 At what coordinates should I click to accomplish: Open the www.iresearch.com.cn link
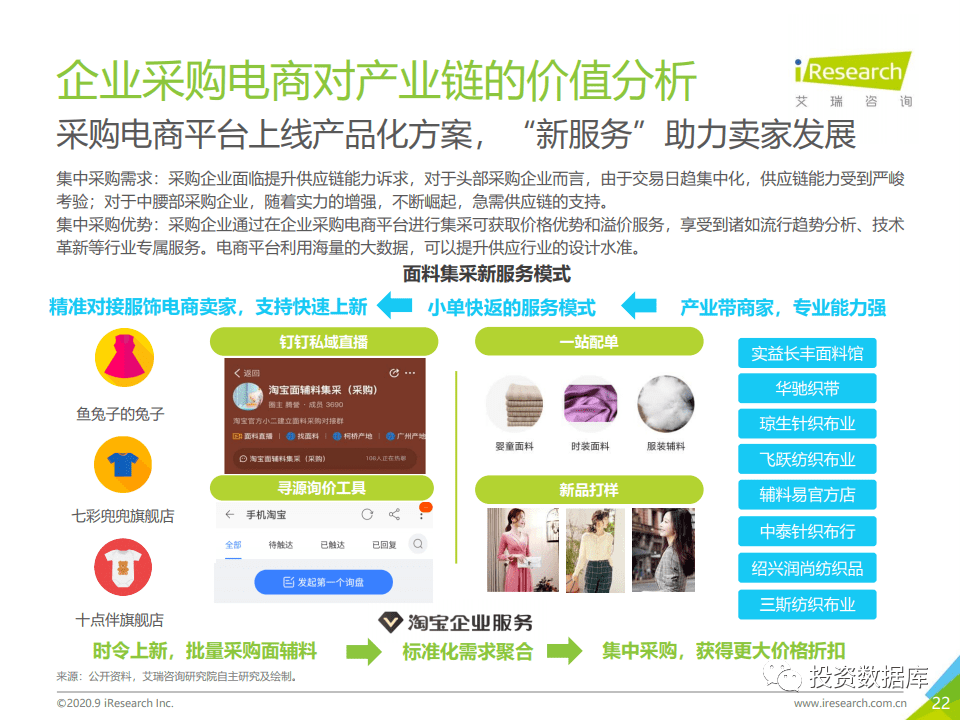pos(850,703)
